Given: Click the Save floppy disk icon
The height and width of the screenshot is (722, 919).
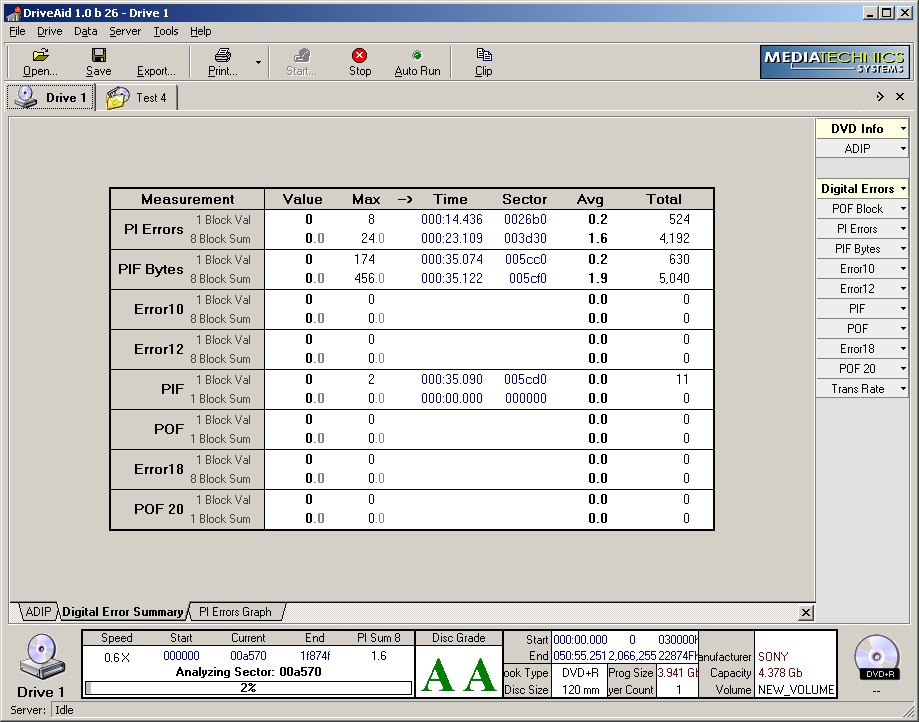Looking at the screenshot, I should tap(98, 56).
